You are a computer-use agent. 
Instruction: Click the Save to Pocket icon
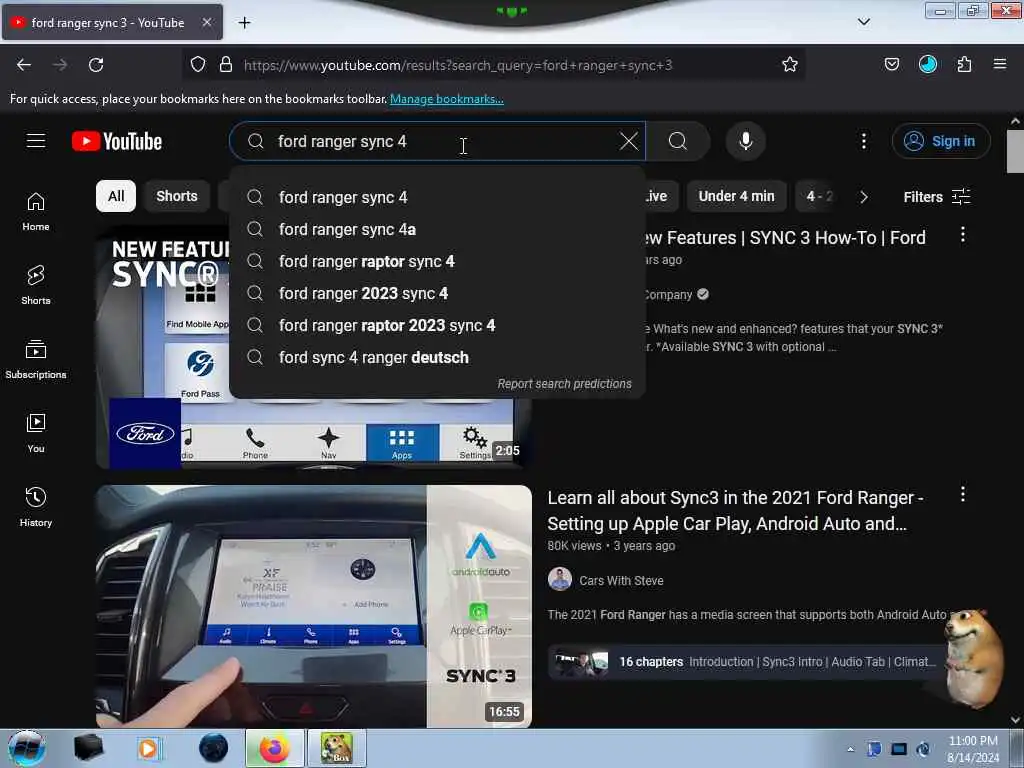coord(891,65)
